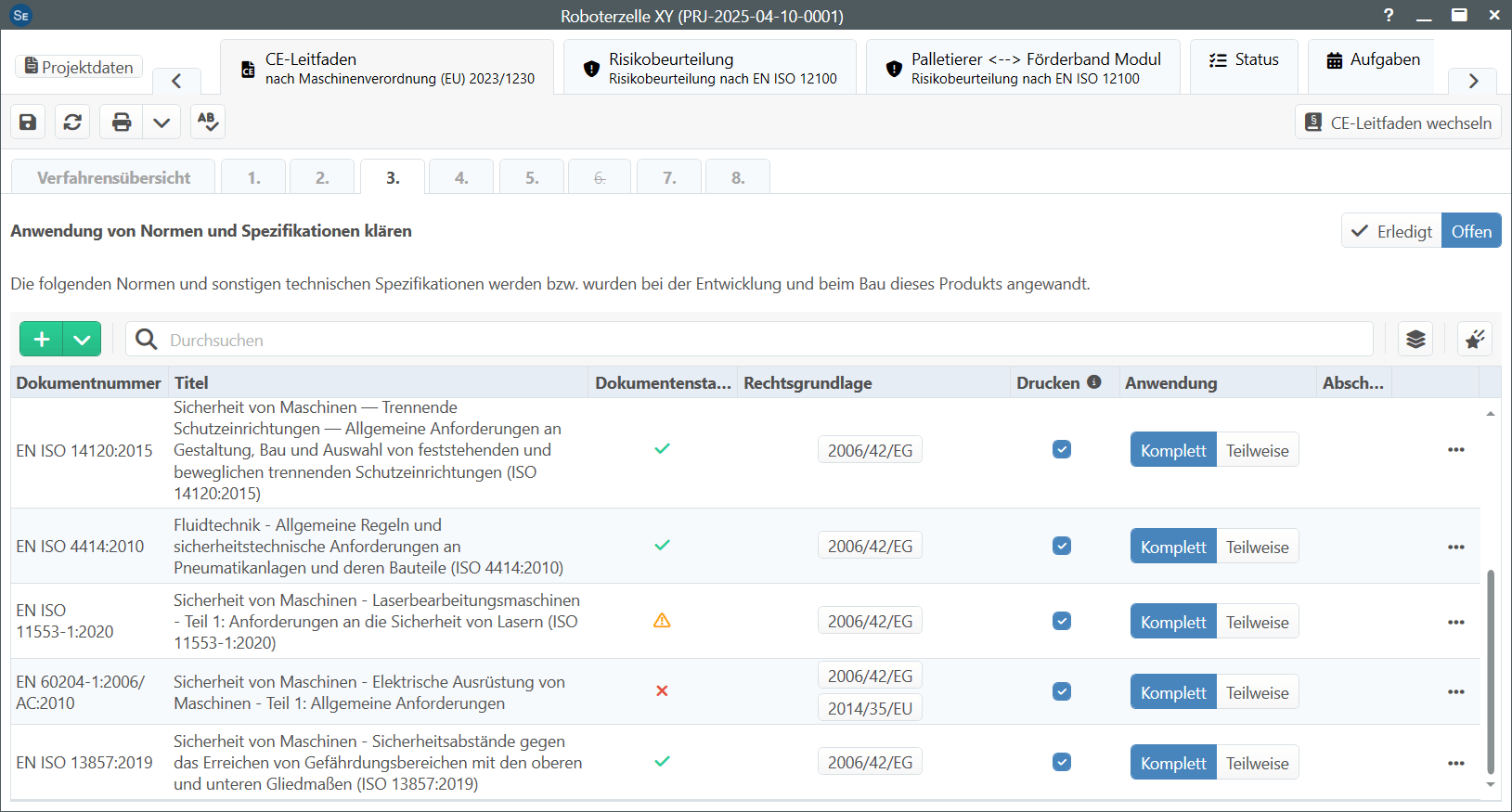Click the spell check icon
The image size is (1512, 812).
click(x=208, y=122)
